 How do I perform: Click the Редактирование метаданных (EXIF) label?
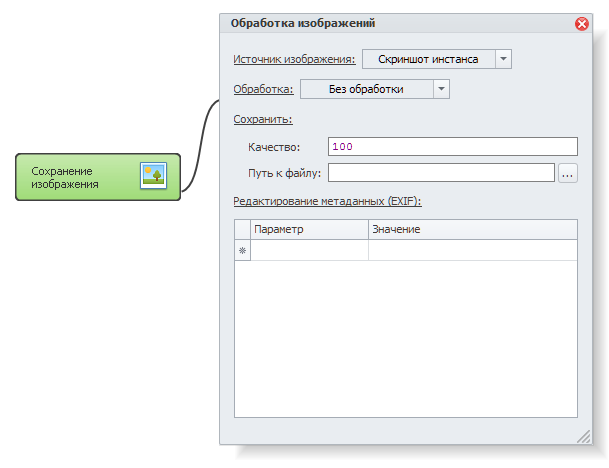point(327,201)
